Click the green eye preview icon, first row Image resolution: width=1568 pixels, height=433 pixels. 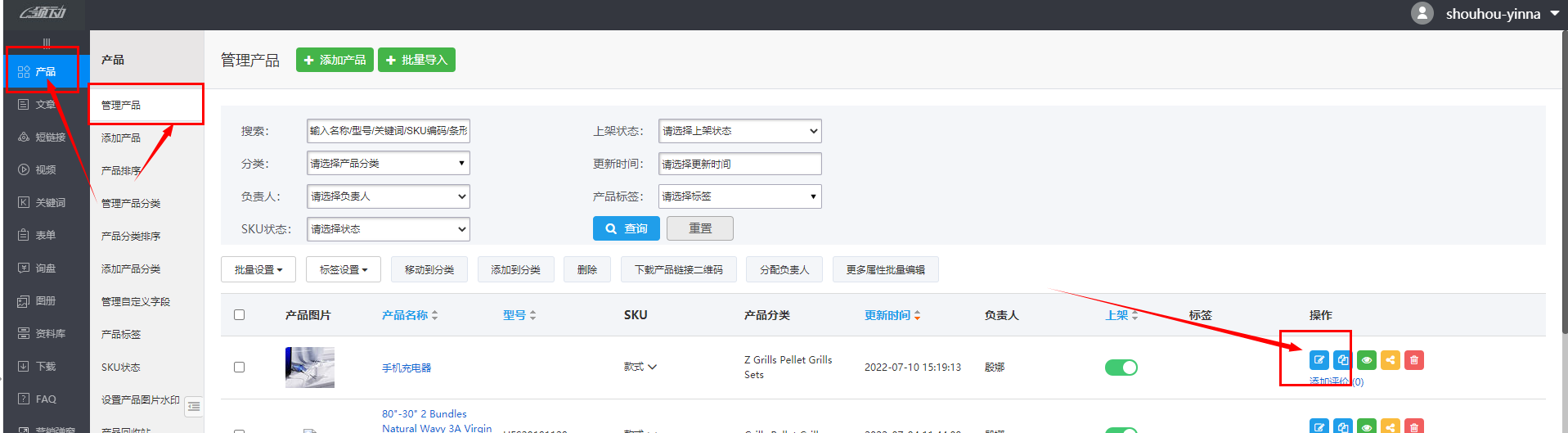pos(1366,360)
